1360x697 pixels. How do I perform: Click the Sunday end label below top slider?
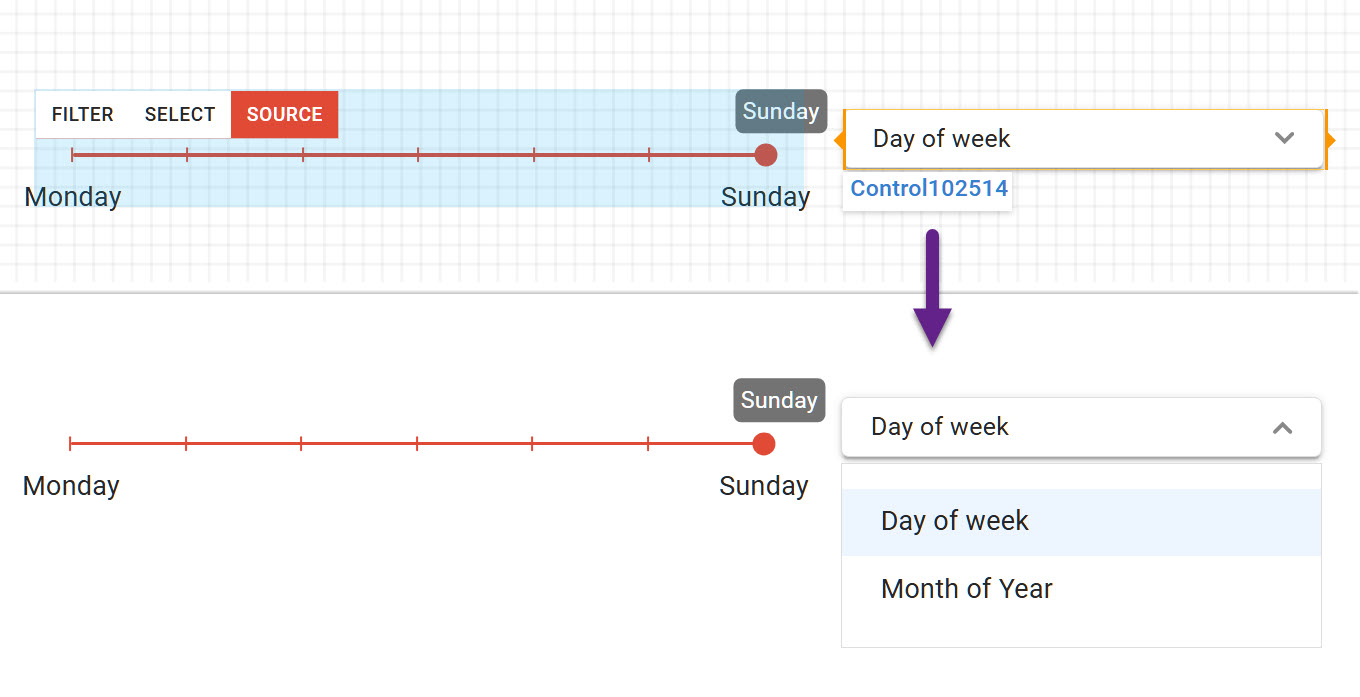pyautogui.click(x=765, y=197)
